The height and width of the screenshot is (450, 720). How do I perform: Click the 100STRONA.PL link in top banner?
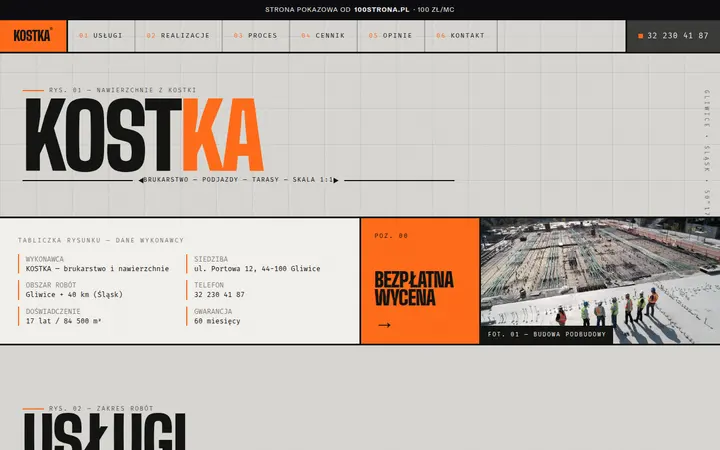click(381, 10)
